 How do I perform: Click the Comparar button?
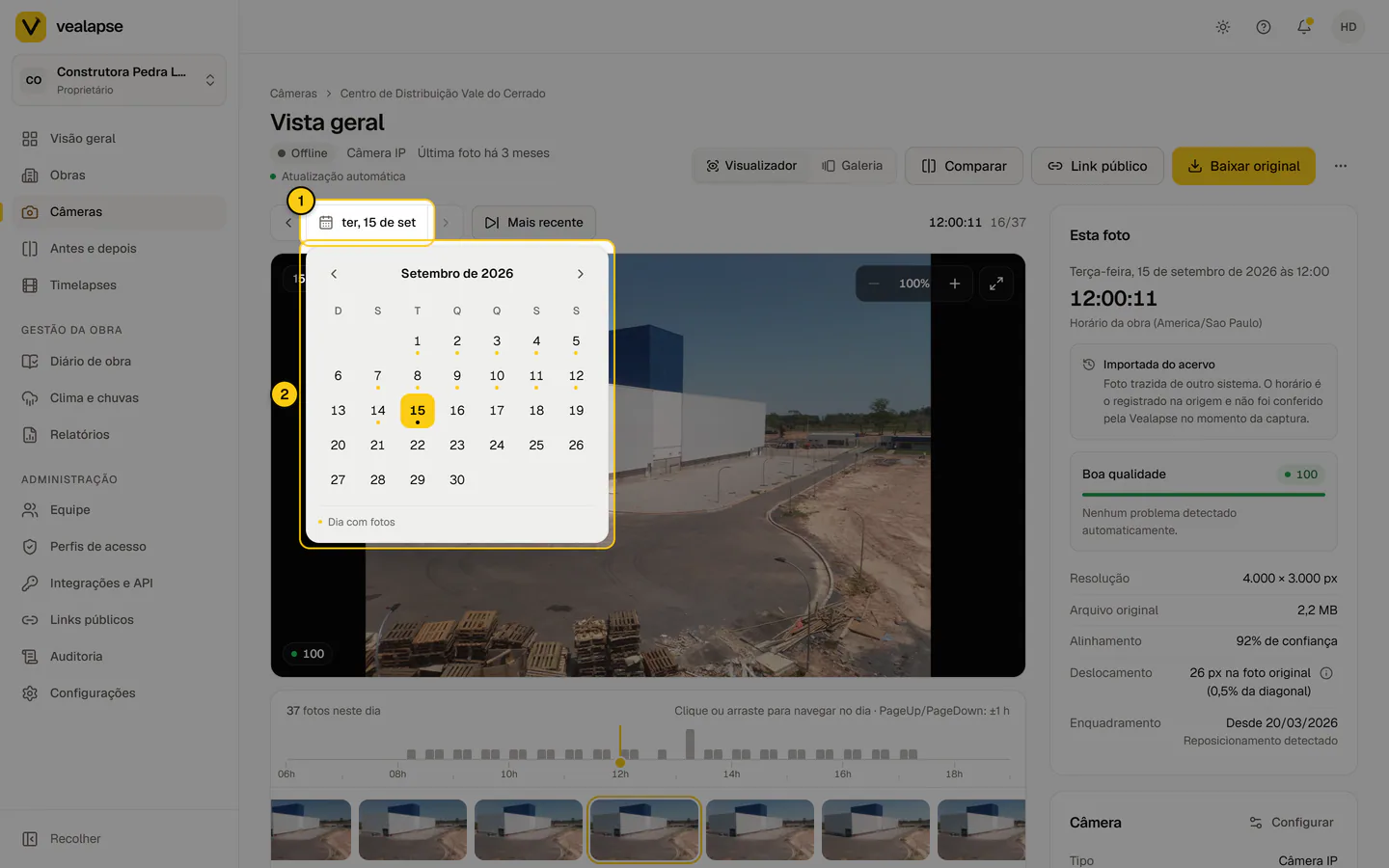coord(963,166)
